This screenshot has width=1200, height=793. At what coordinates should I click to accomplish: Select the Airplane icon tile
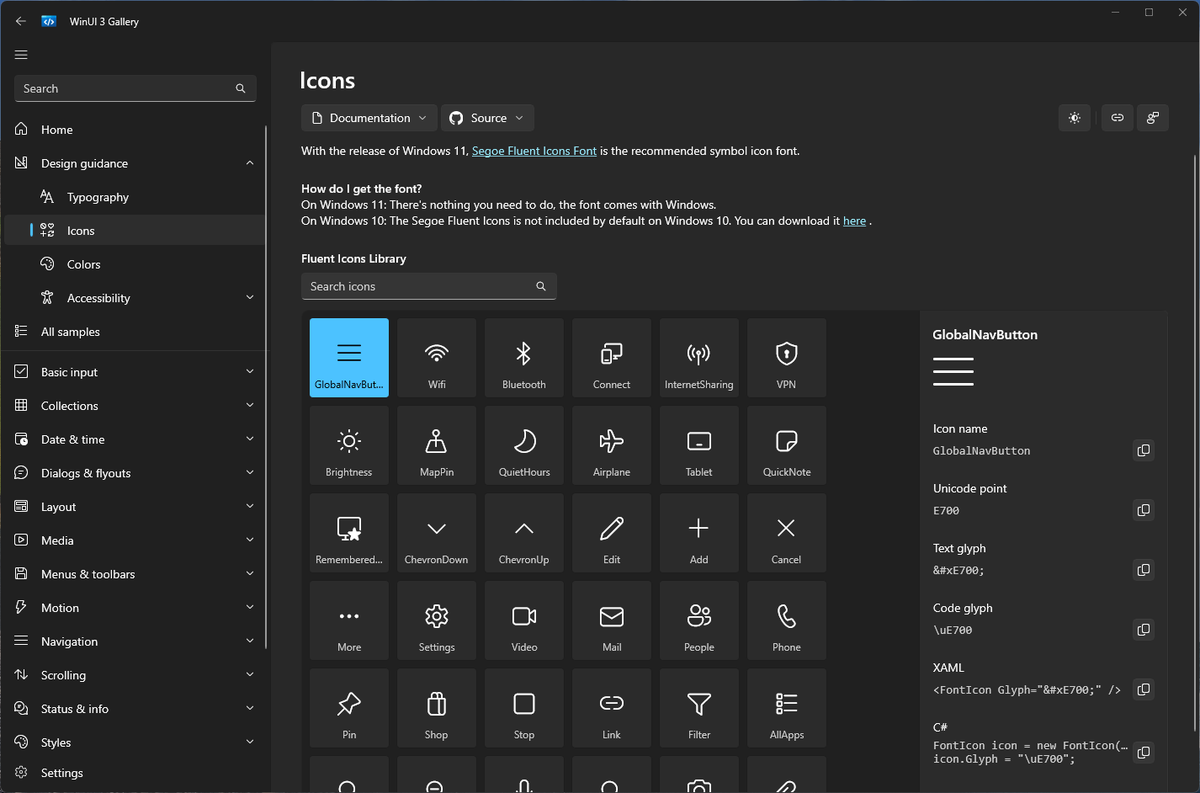click(612, 445)
